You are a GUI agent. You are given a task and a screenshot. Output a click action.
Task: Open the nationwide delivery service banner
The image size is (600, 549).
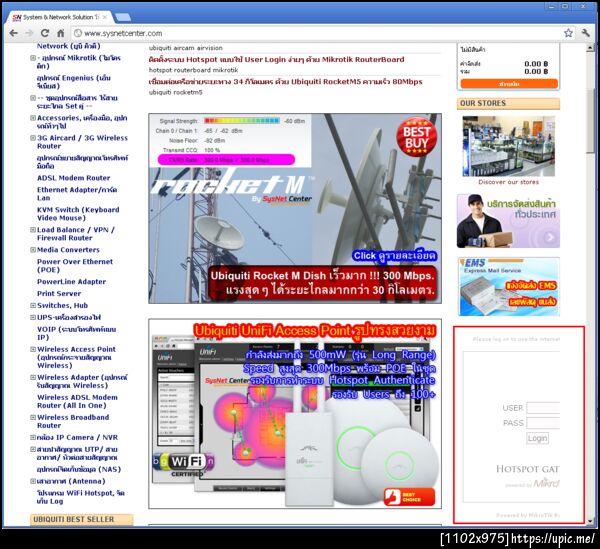coord(508,221)
